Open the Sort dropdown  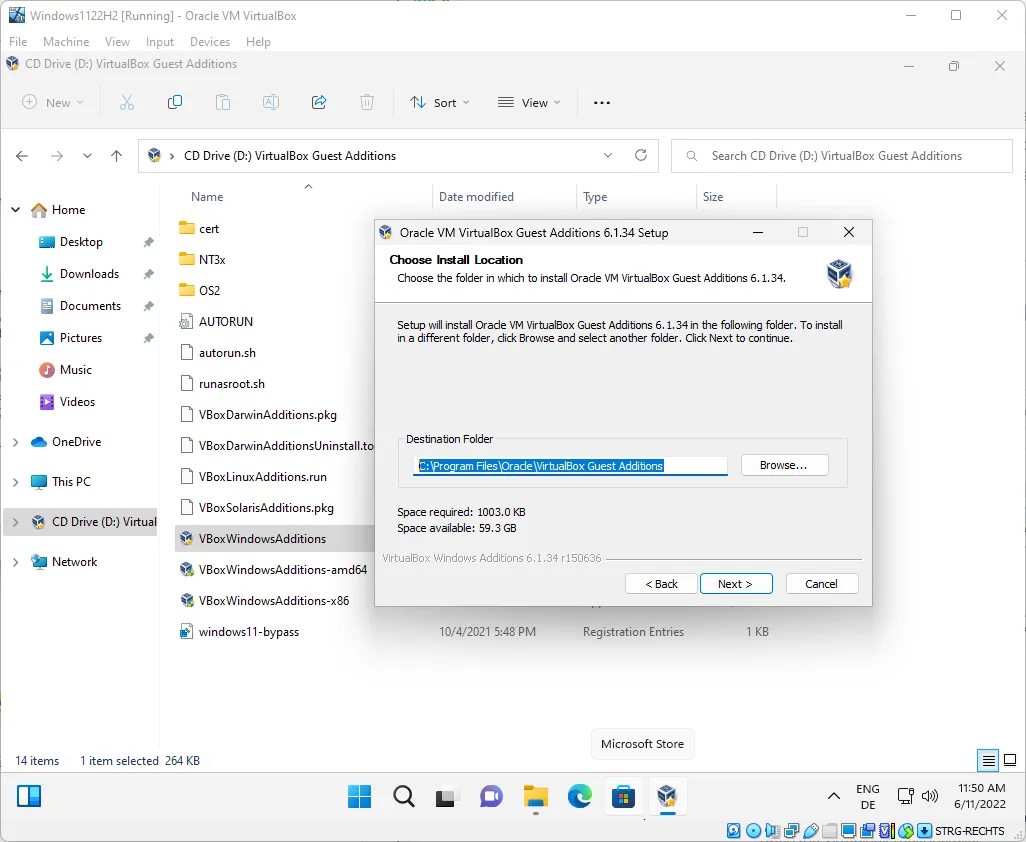(440, 103)
